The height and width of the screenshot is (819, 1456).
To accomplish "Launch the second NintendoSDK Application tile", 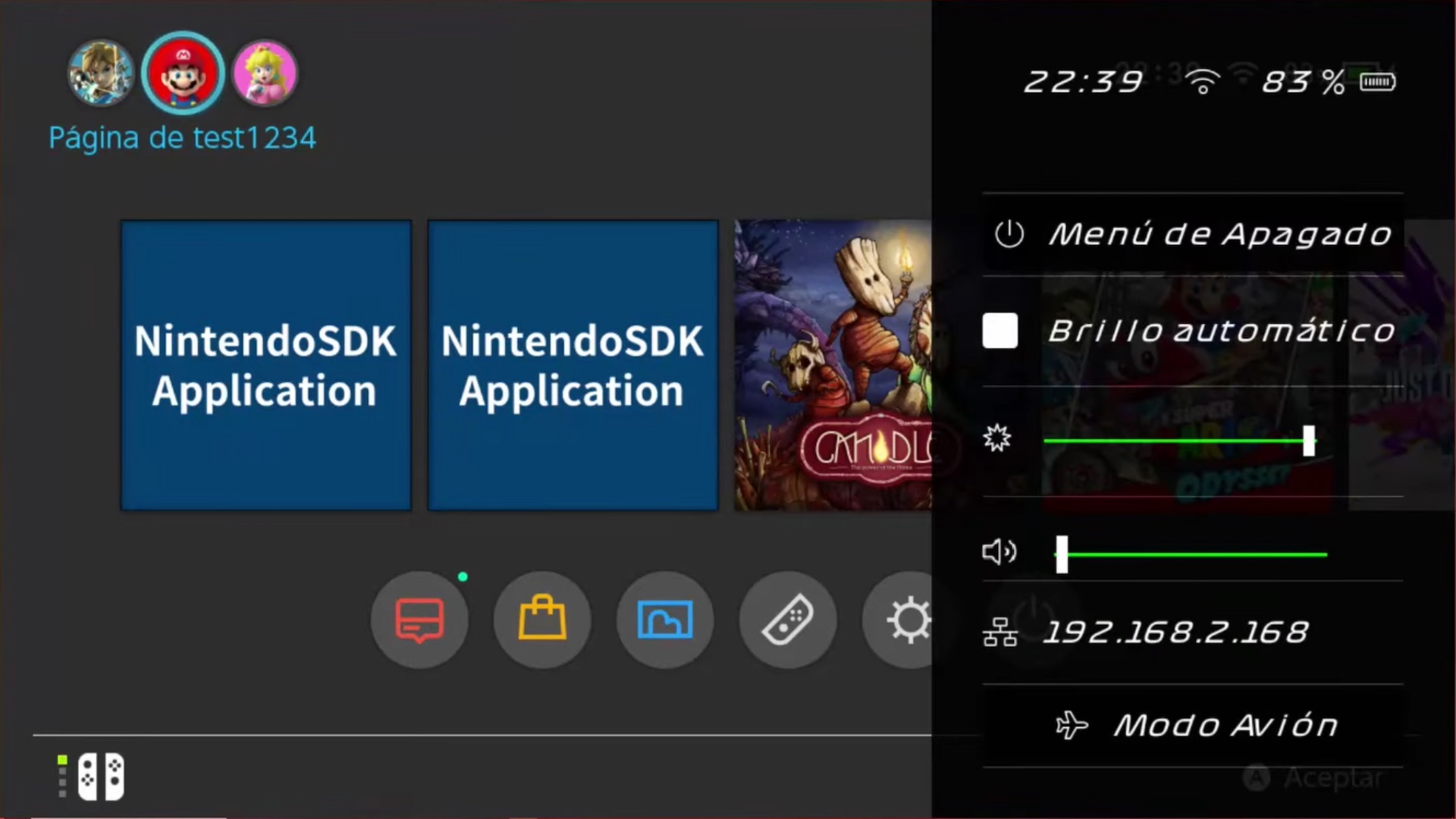I will click(x=573, y=366).
